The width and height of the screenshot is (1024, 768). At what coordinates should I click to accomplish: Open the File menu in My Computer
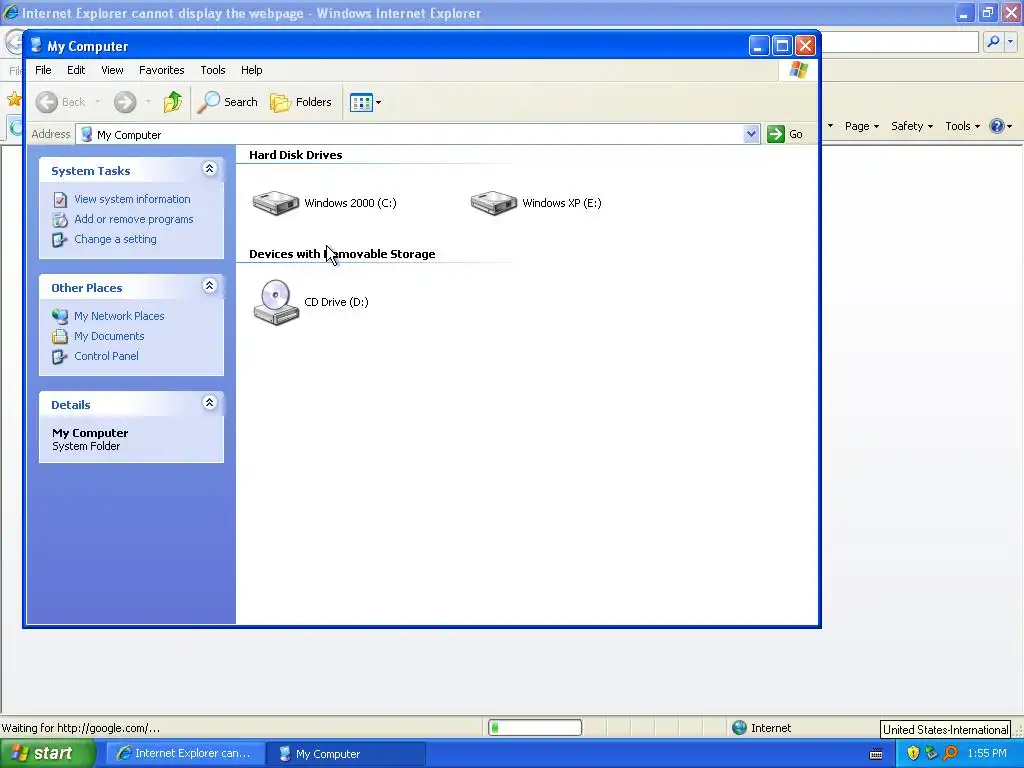(x=43, y=70)
